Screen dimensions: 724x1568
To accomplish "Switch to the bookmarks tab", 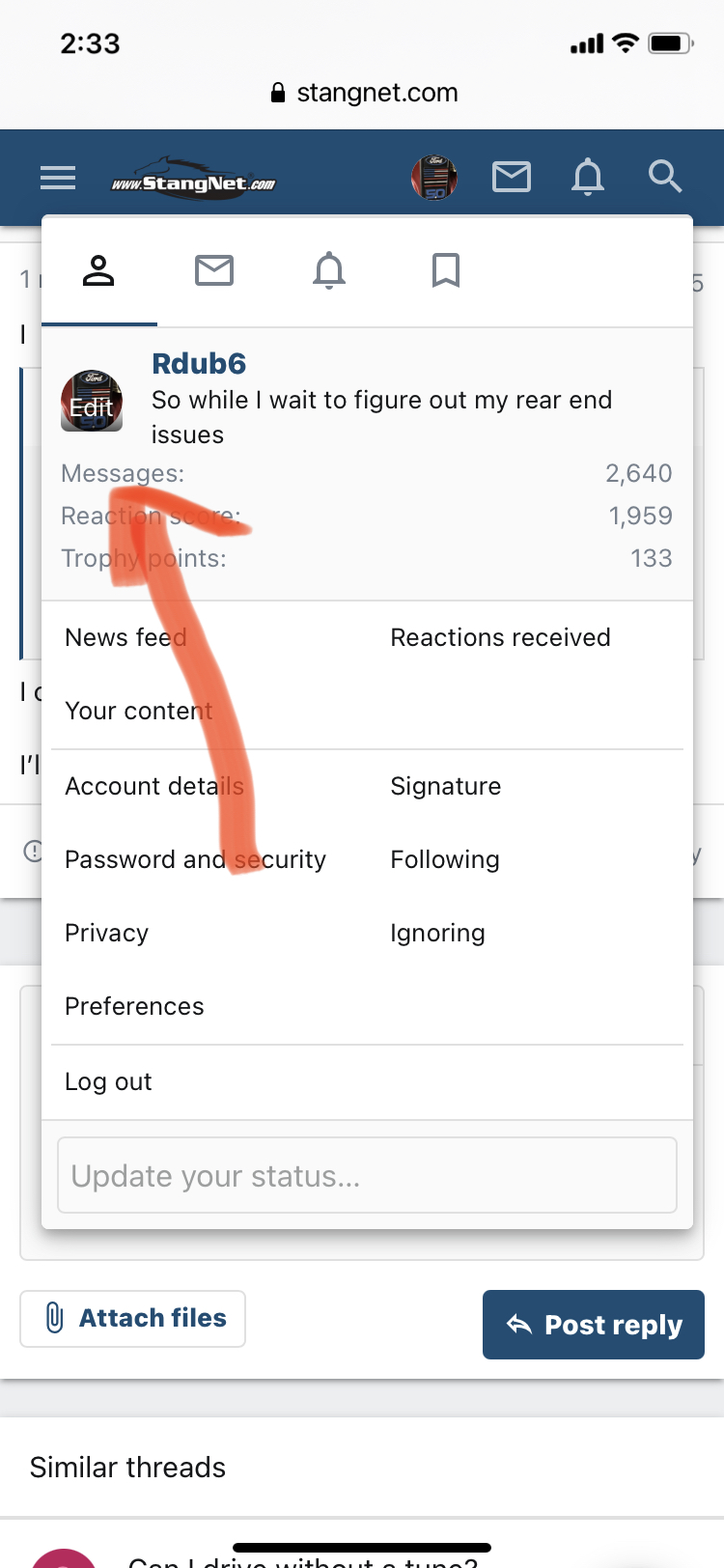I will point(445,270).
